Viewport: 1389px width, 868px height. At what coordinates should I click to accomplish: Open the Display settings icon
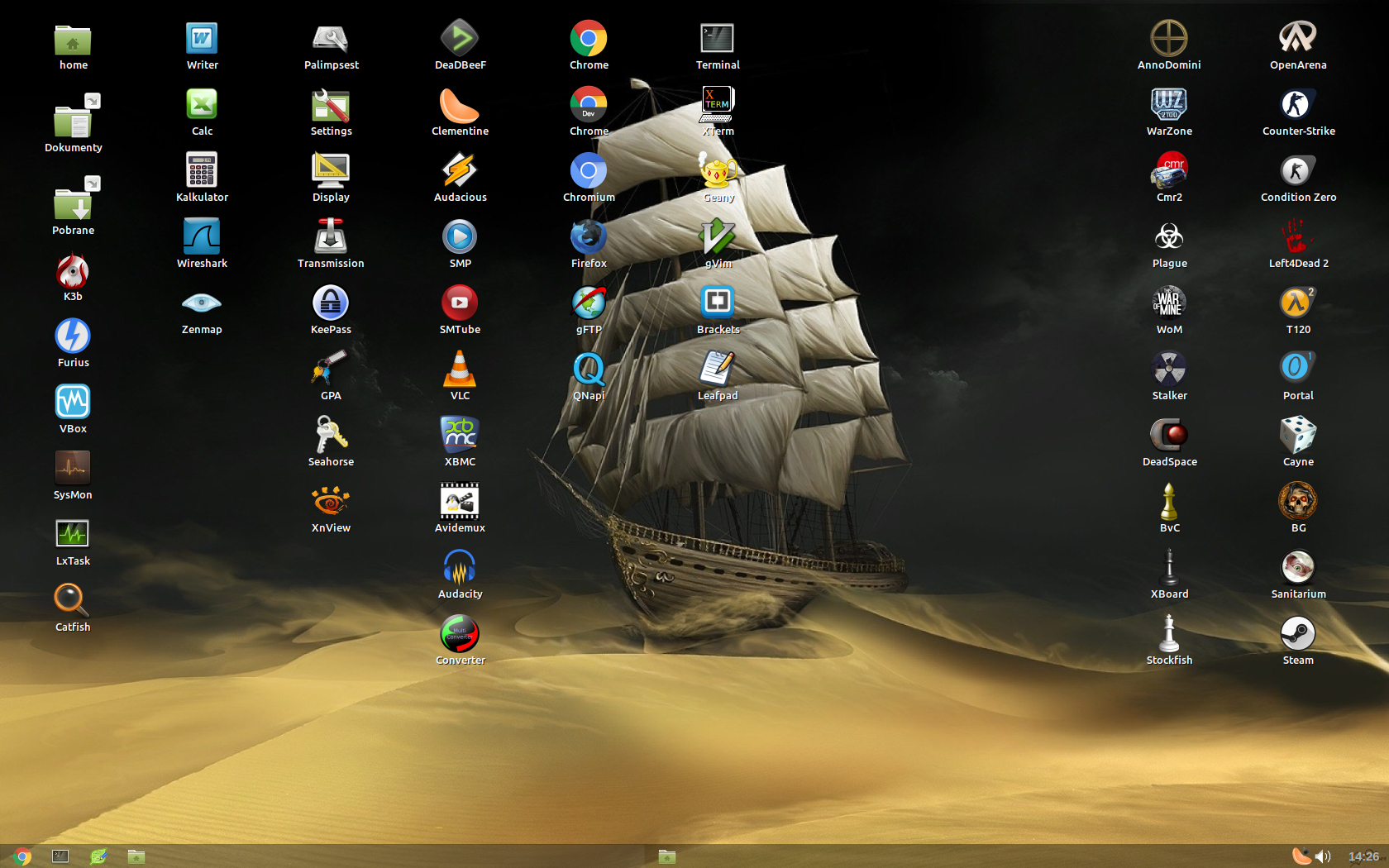(x=331, y=171)
